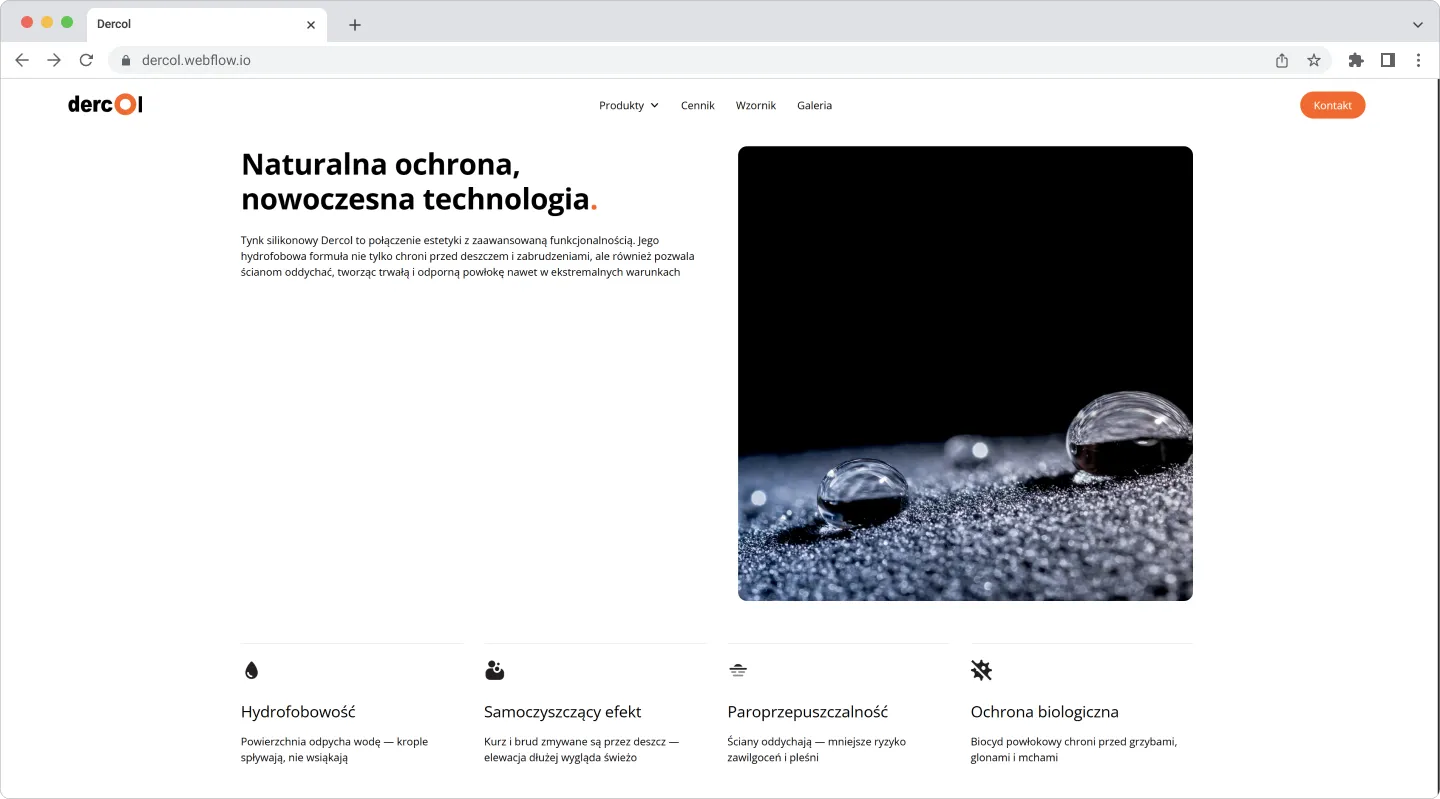Go to the Wzornik nav link
The image size is (1440, 799).
(756, 105)
